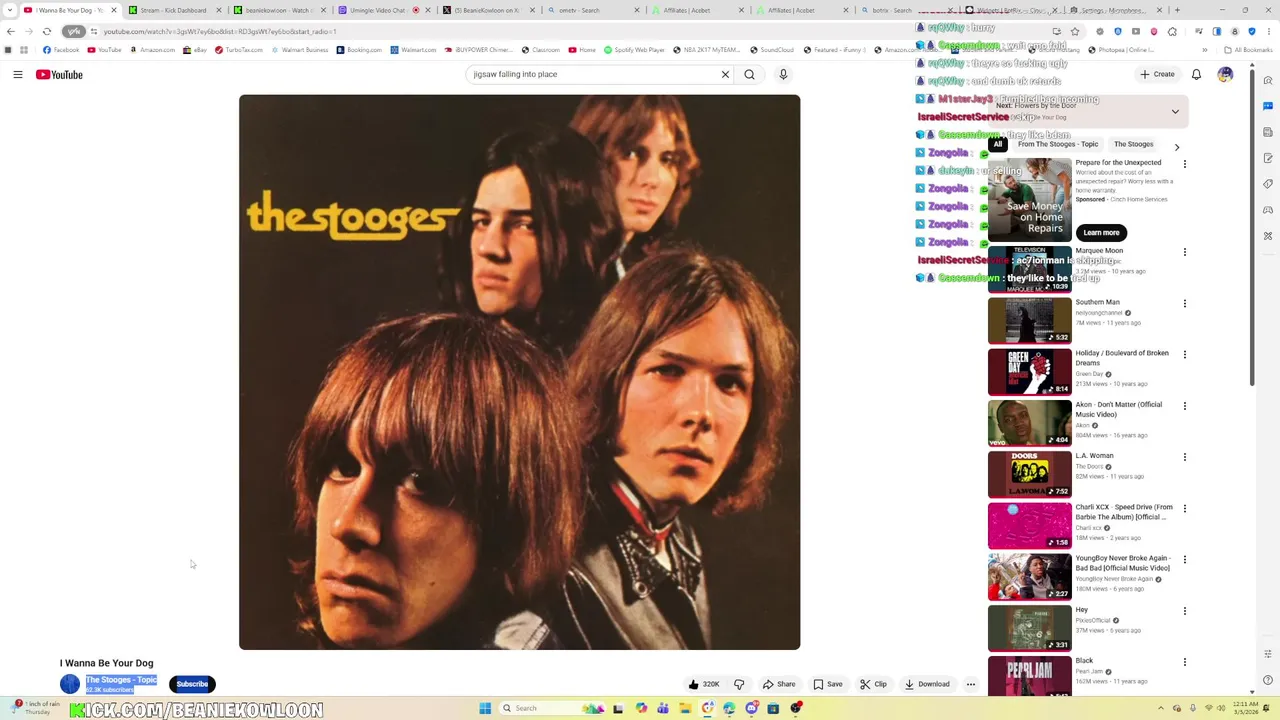Image resolution: width=1280 pixels, height=720 pixels.
Task: Open the browser apps grid shortcut
Action: [x=24, y=50]
